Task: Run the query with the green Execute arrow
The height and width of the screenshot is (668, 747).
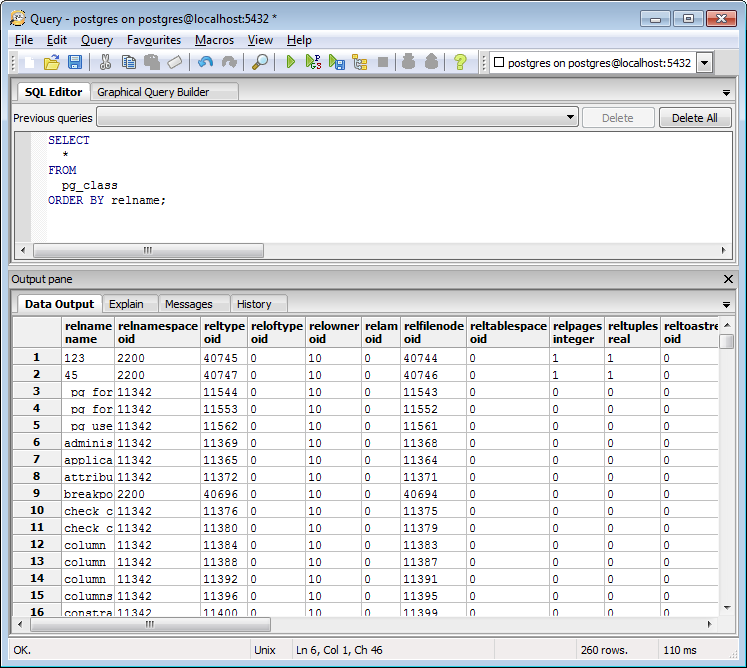Action: tap(290, 62)
